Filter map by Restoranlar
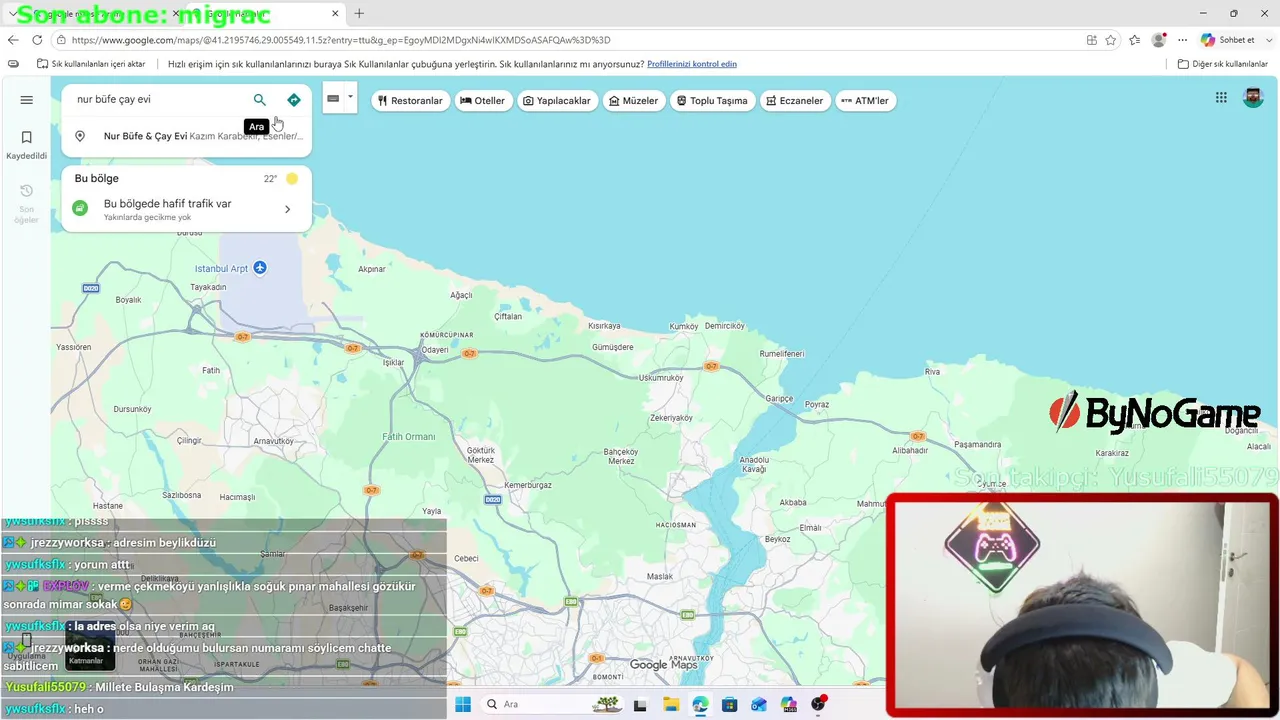Screen dimensions: 1280x720 (410, 101)
